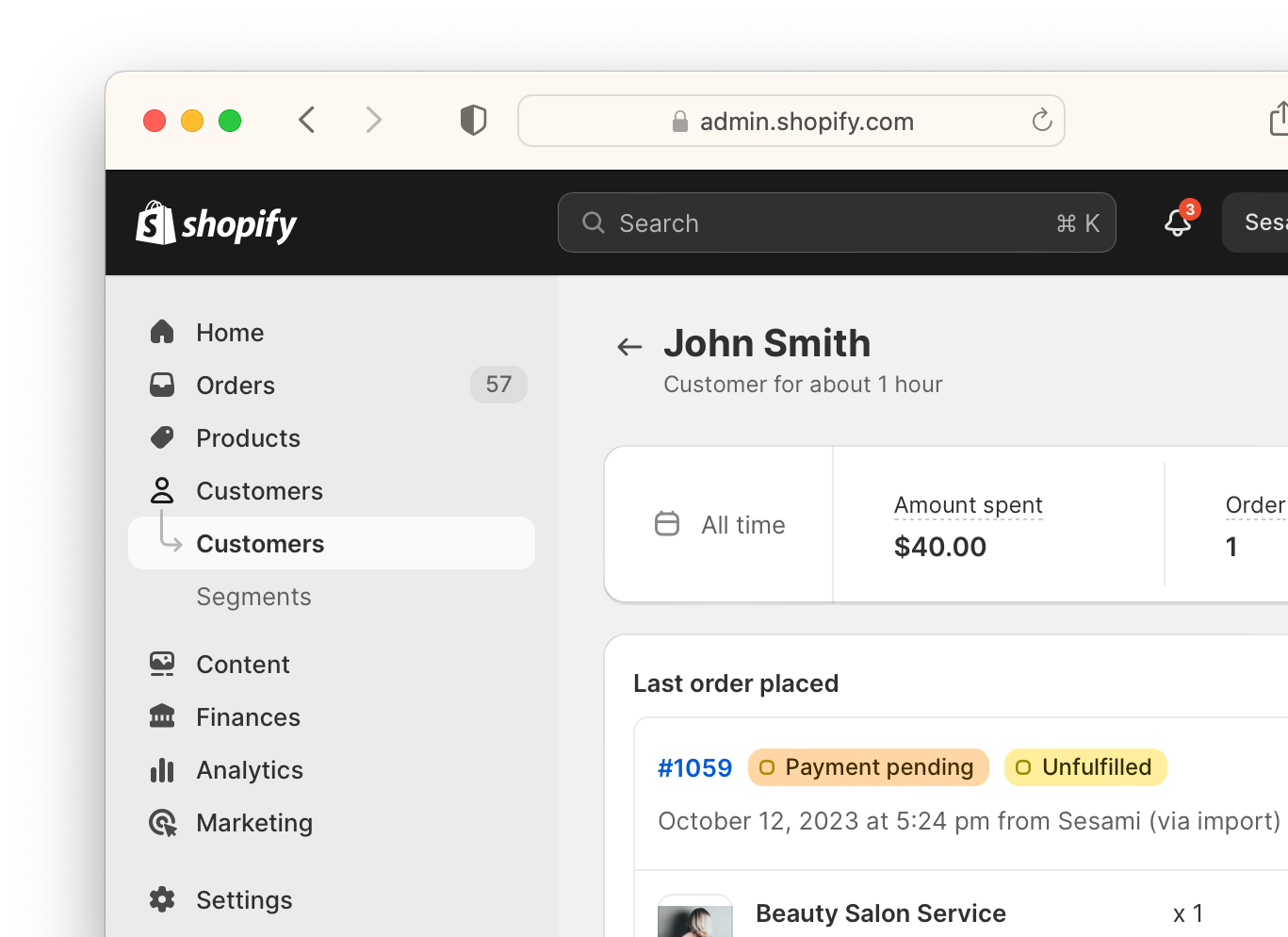
Task: Open Orders in the sidebar
Action: [x=236, y=386]
